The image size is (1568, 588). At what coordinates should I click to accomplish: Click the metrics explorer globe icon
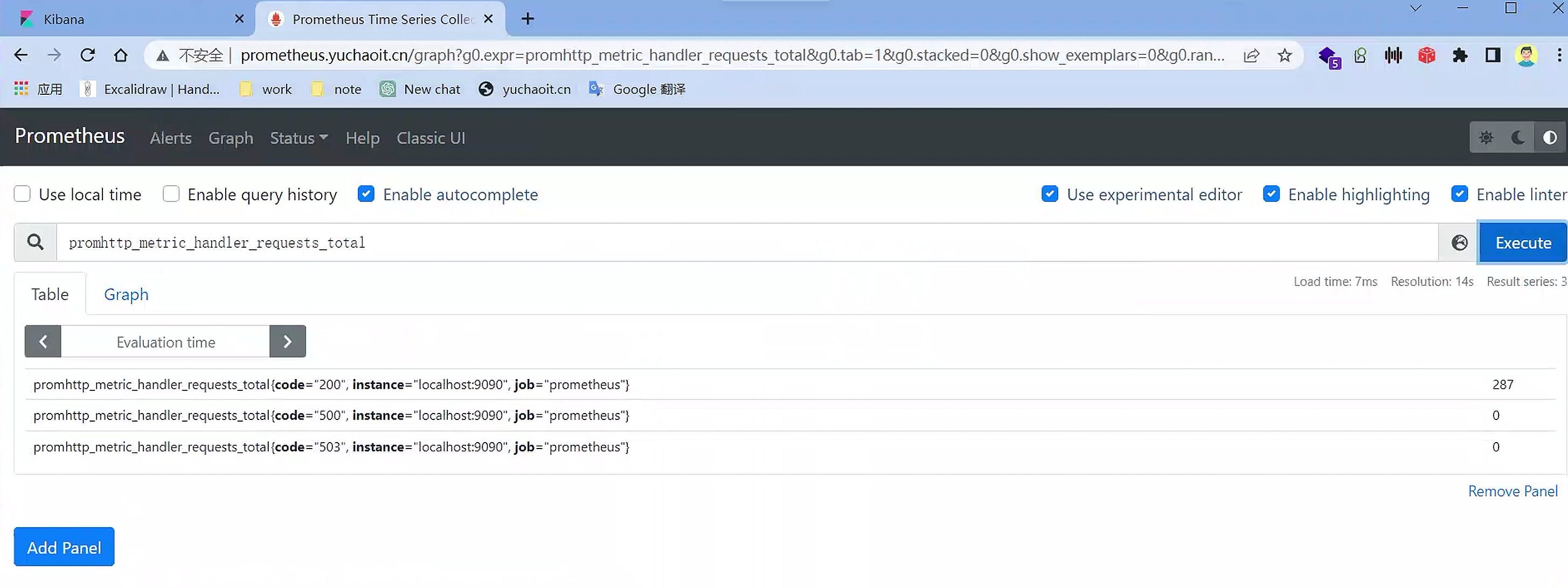(1459, 243)
